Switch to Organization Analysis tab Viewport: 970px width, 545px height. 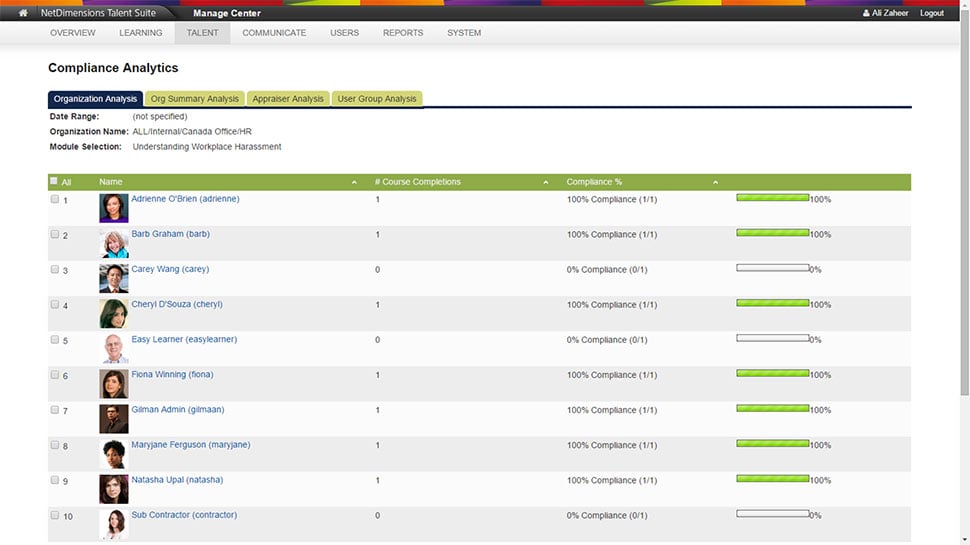tap(95, 99)
